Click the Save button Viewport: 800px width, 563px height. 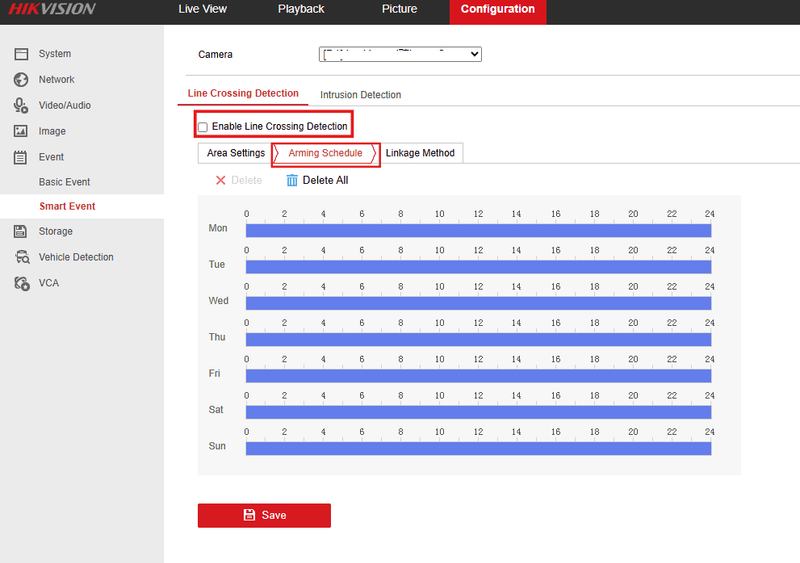[264, 516]
